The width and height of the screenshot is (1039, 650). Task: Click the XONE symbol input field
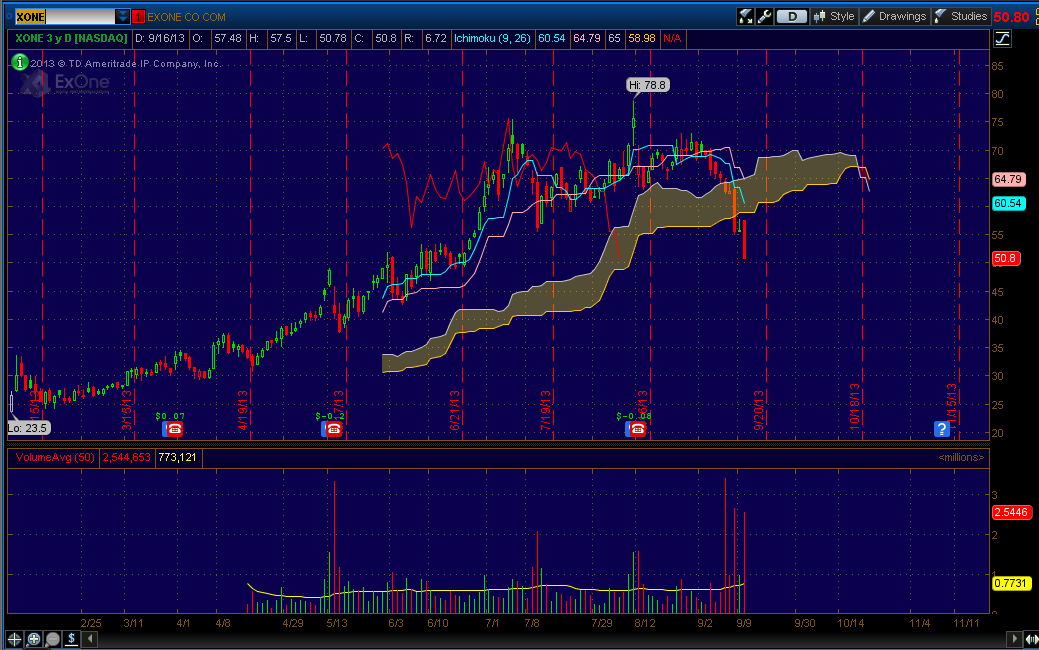pos(64,17)
